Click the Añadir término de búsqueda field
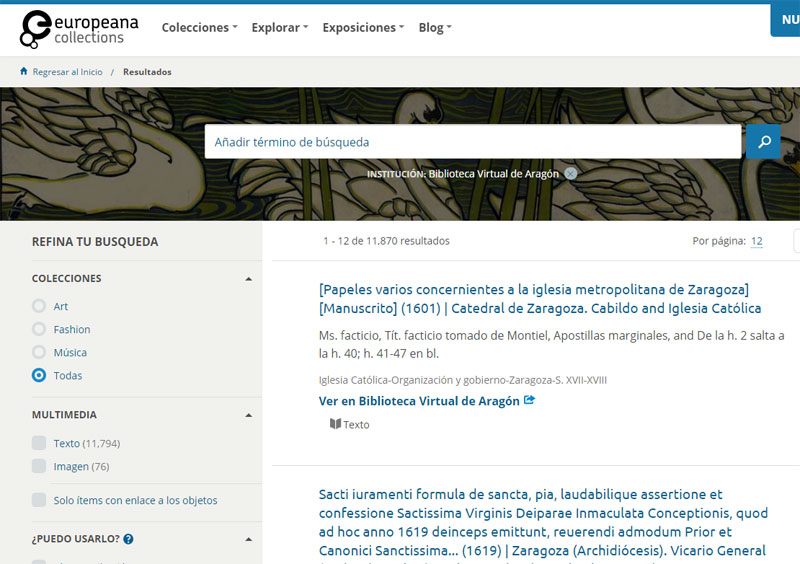800x564 pixels. [473, 141]
